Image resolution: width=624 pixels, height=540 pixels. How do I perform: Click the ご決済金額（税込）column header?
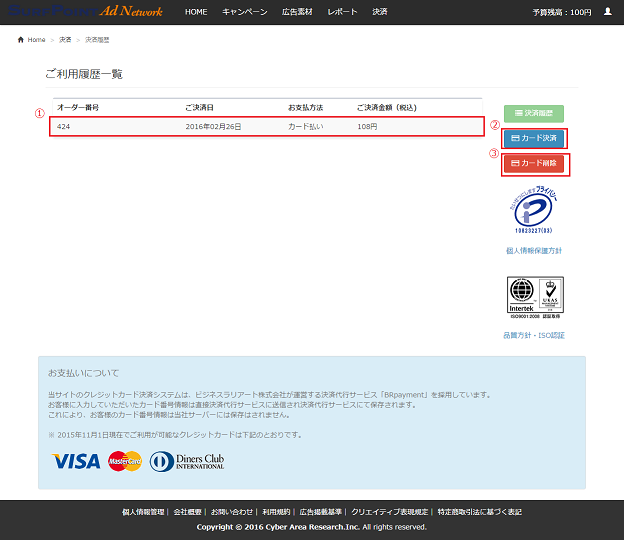coord(386,107)
